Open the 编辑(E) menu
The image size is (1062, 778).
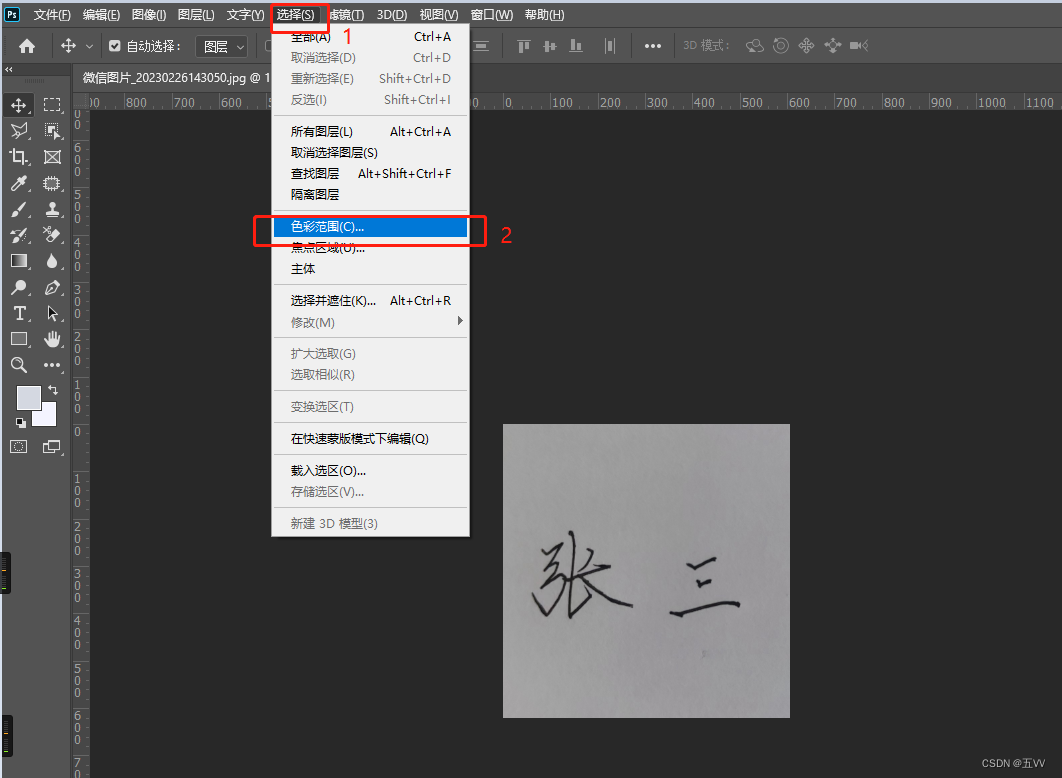coord(101,14)
